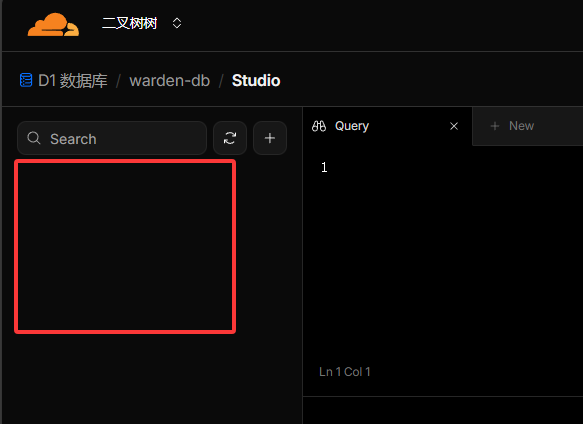The image size is (583, 424).
Task: Refresh the table list
Action: pyautogui.click(x=230, y=138)
